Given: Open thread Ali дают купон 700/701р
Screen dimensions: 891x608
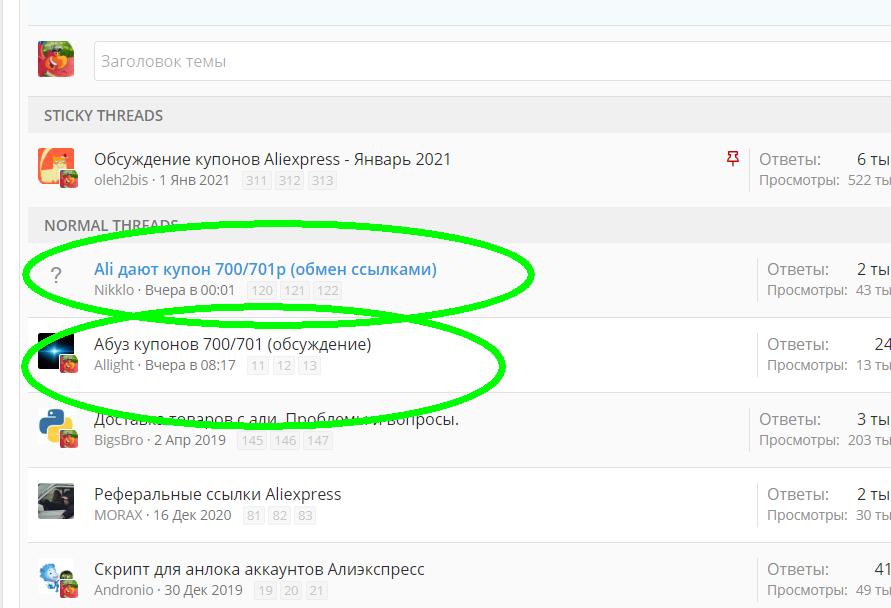Looking at the screenshot, I should (x=265, y=269).
